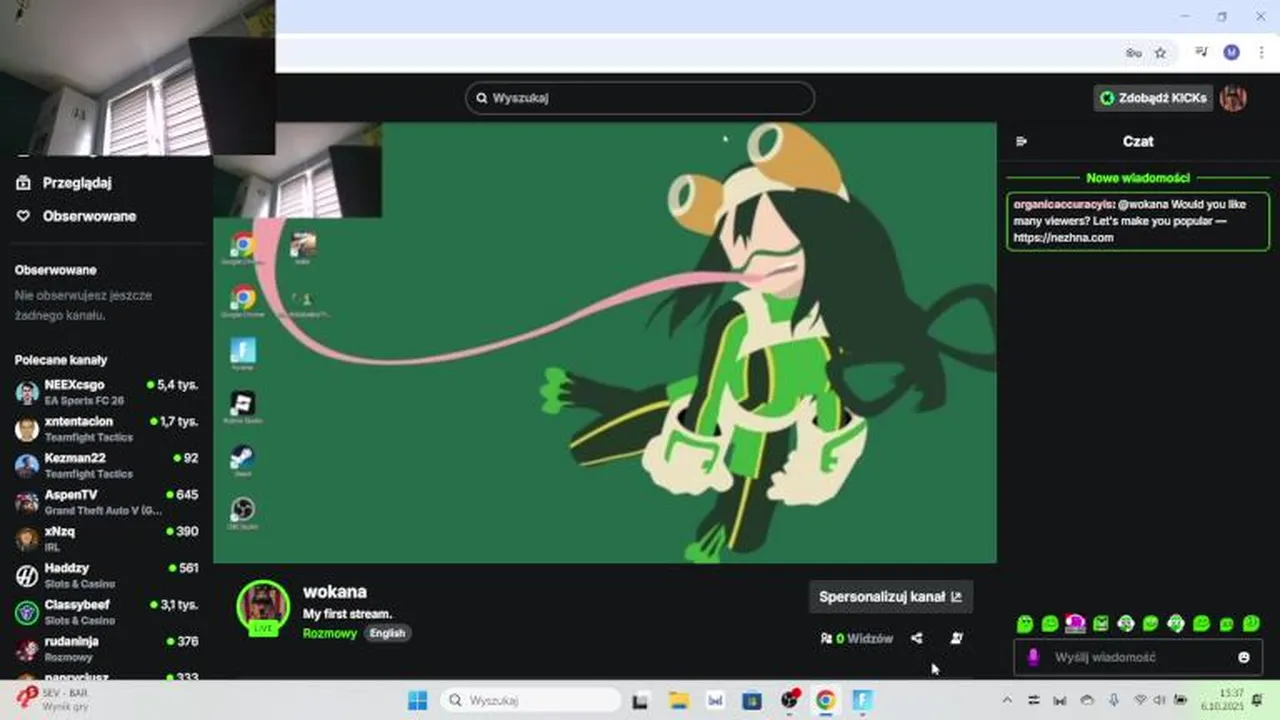
Task: Select the second green Kick emote
Action: [1050, 623]
